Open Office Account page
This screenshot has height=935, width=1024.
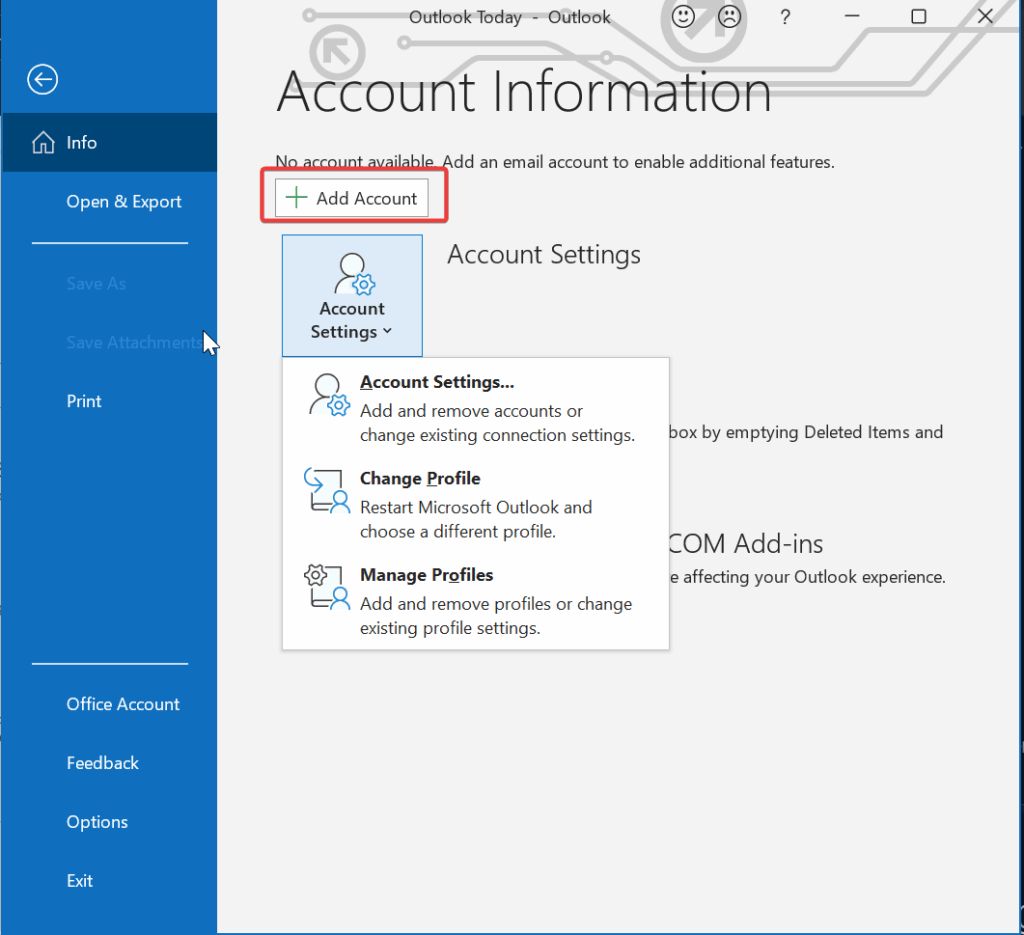point(123,704)
